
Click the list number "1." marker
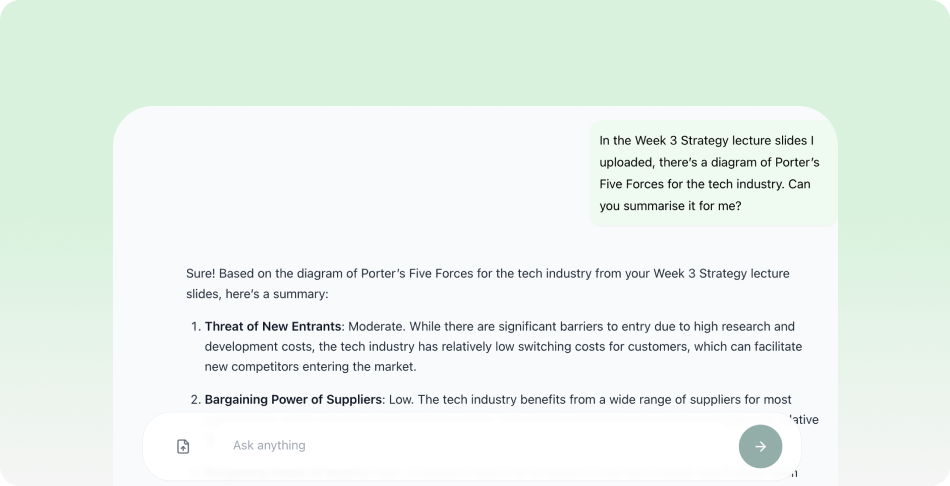(194, 326)
